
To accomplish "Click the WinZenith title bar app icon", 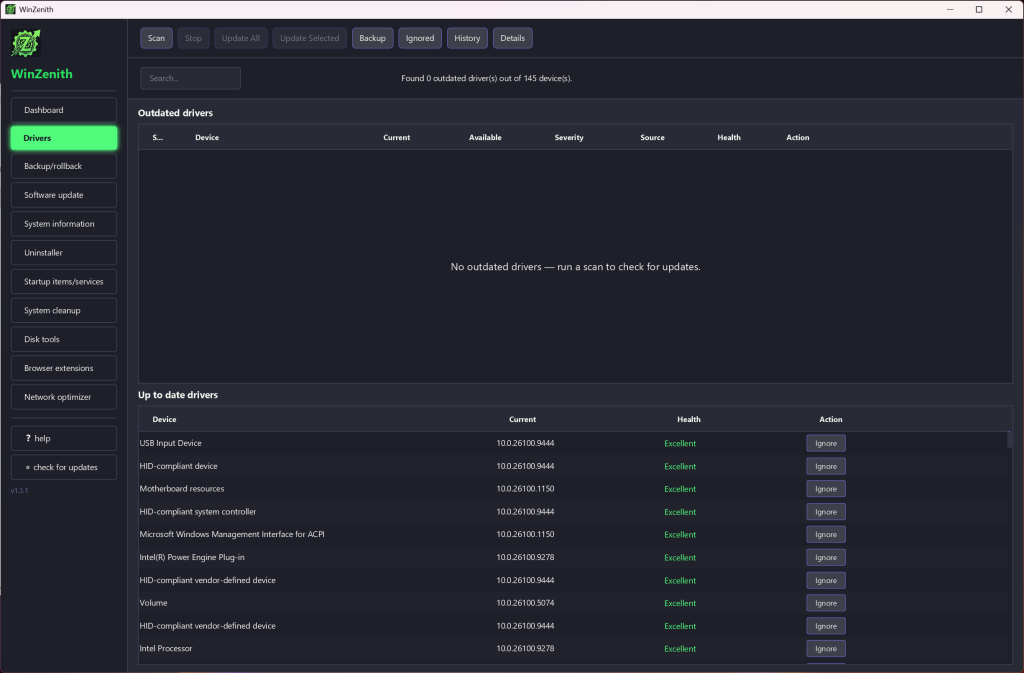I will pyautogui.click(x=10, y=9).
